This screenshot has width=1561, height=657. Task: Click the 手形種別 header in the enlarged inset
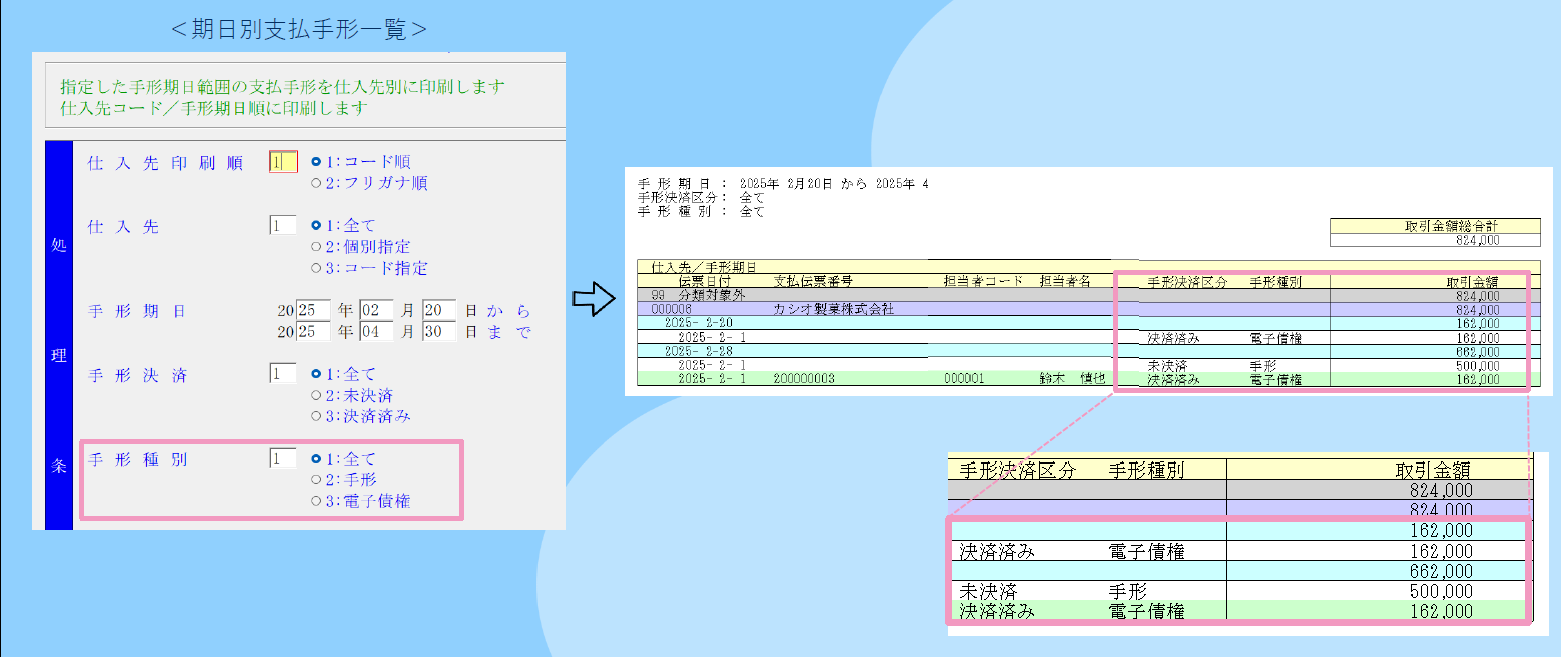[1147, 470]
